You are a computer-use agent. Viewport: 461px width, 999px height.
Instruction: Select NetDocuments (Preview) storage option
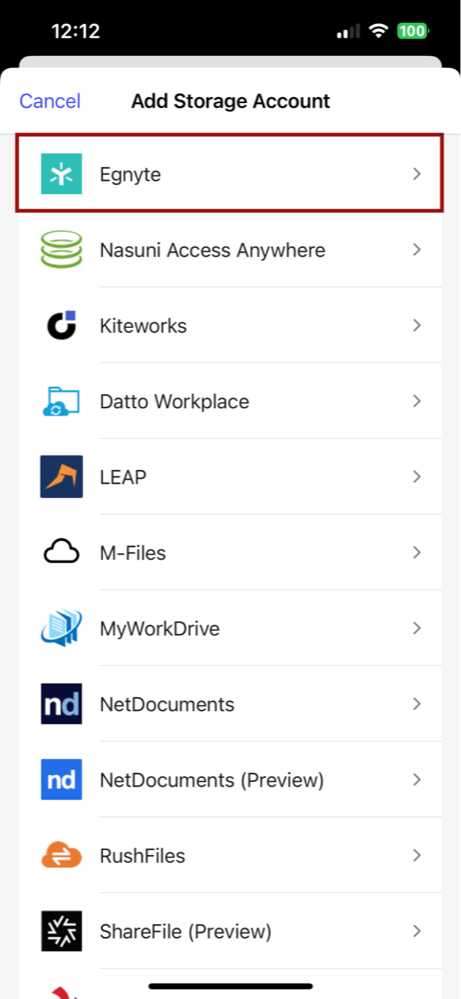[x=230, y=780]
